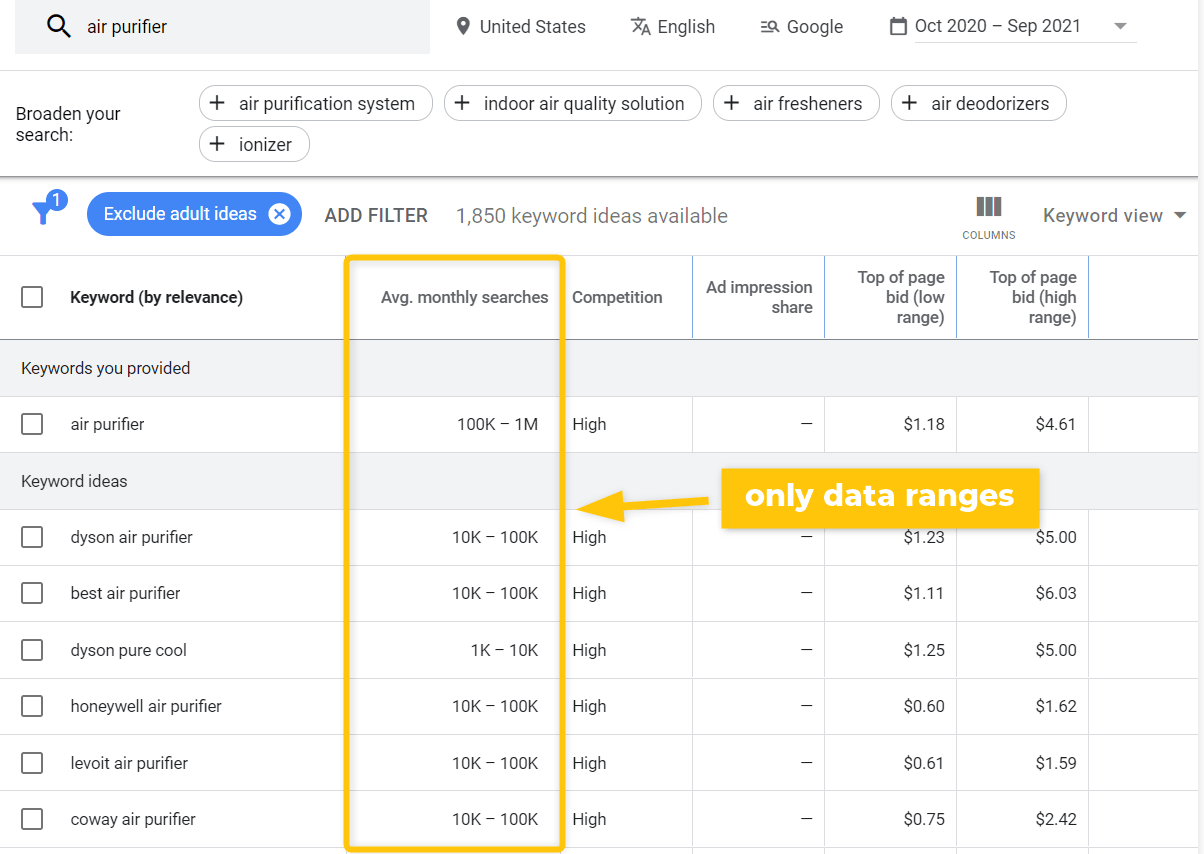Check the 'honeywell air purifier' checkbox
The image size is (1204, 854).
[x=32, y=706]
